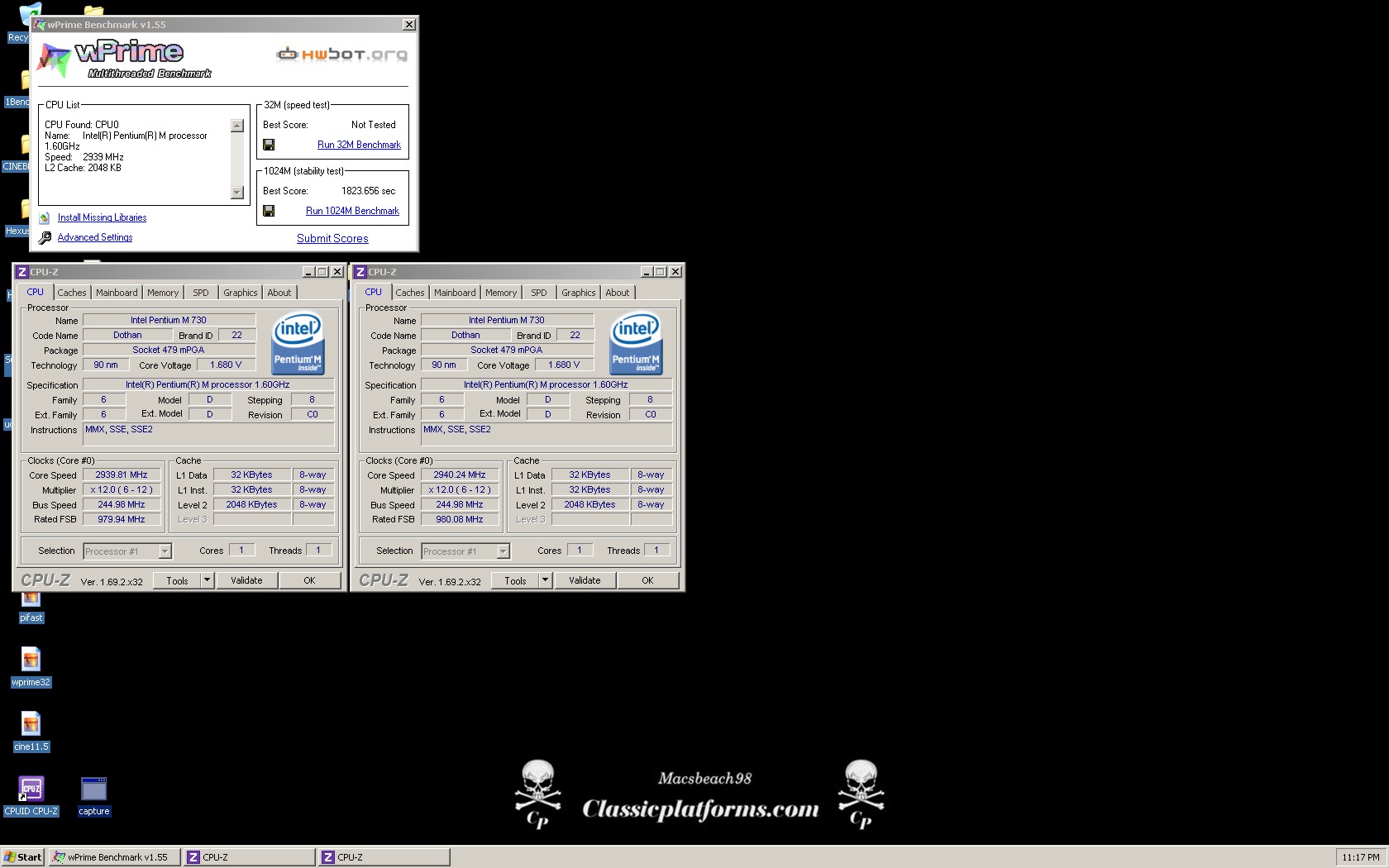The height and width of the screenshot is (868, 1389).
Task: Switch to SPD tab in right CPU-Z
Action: [539, 293]
